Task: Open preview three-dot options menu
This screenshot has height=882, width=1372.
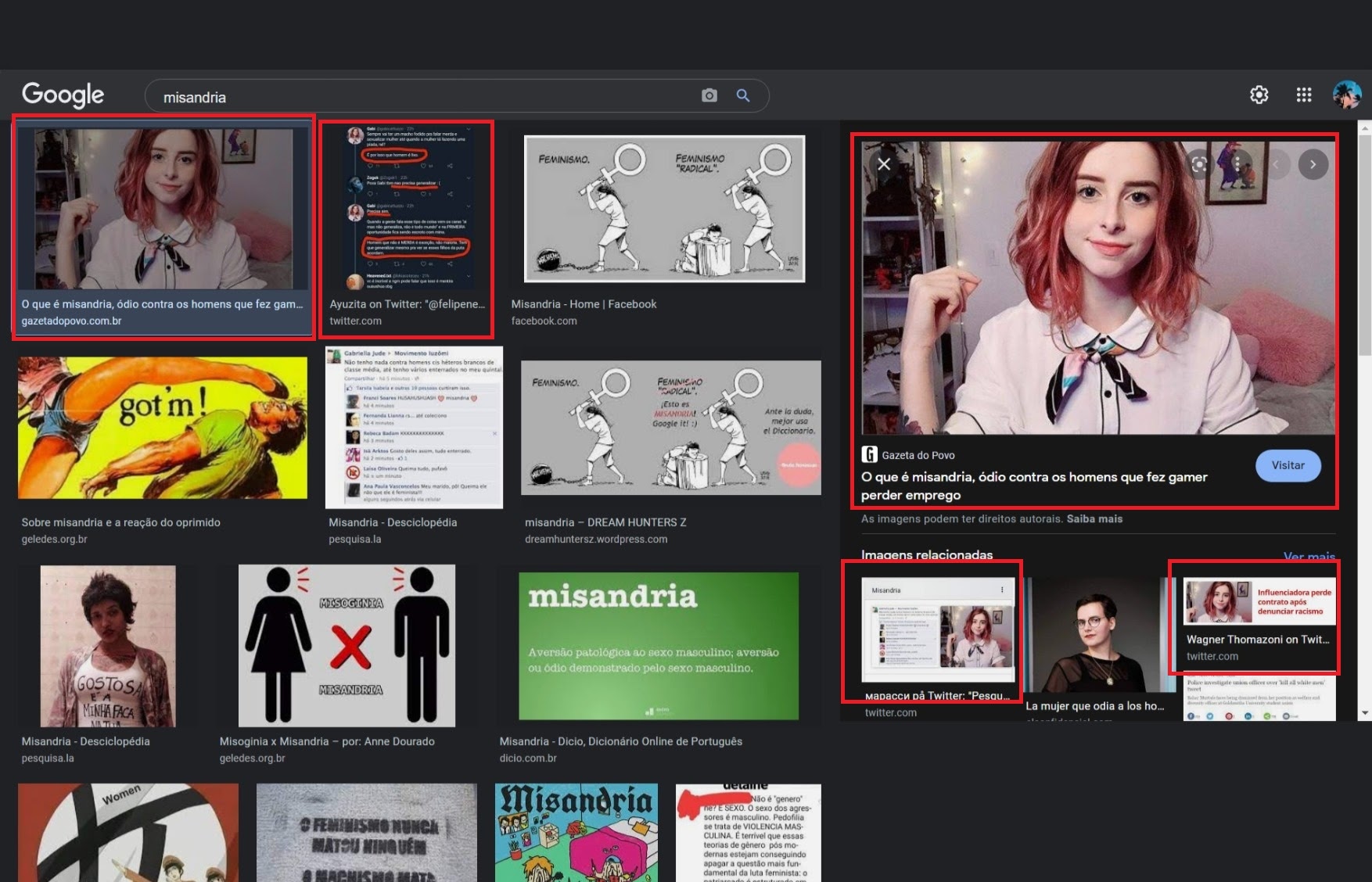Action: 1237,164
